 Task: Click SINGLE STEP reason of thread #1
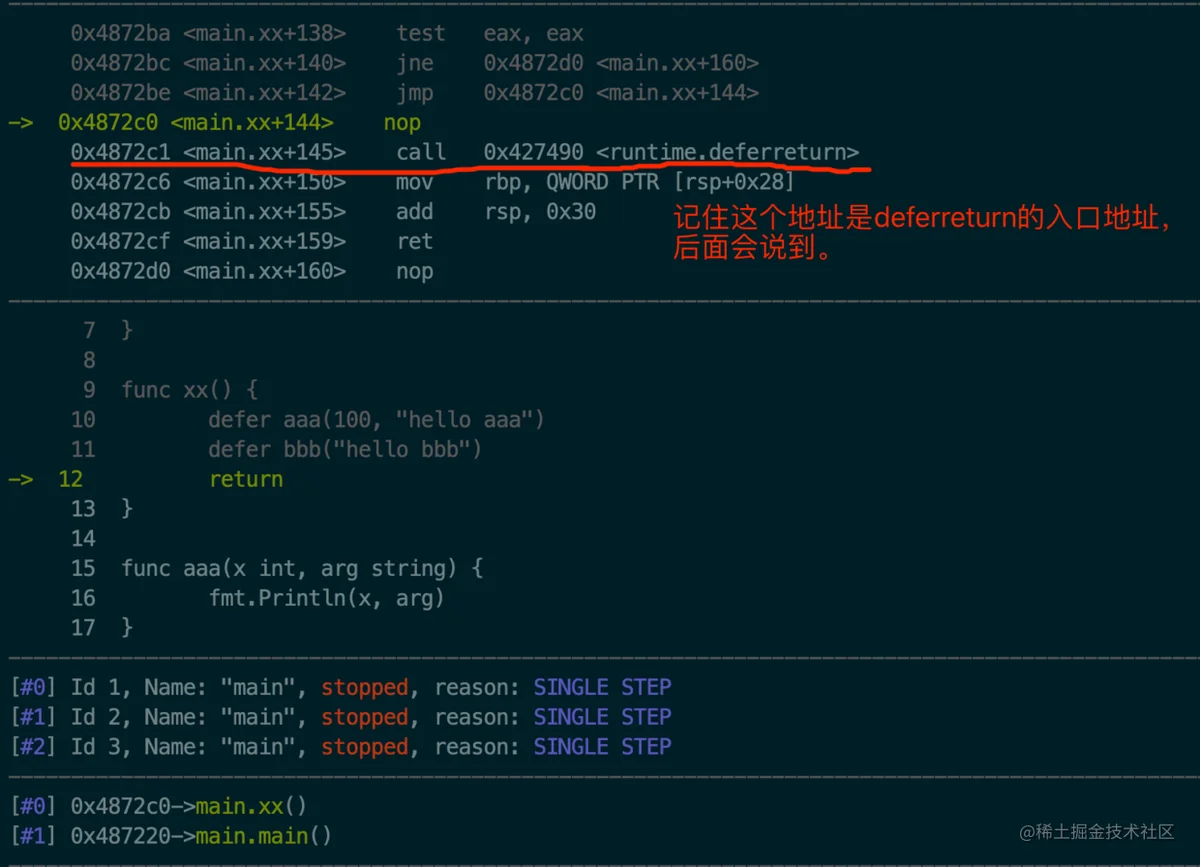coord(602,717)
